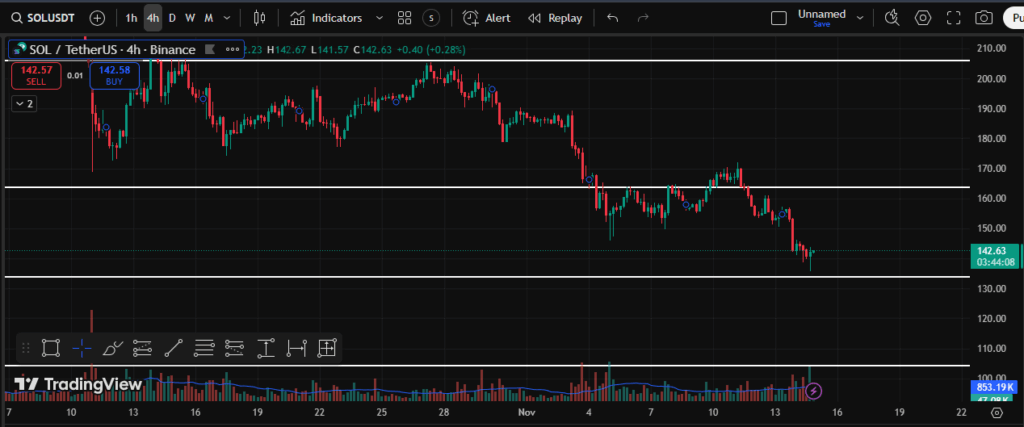This screenshot has width=1024, height=427.
Task: Open the candlestick chart style selector
Action: click(260, 18)
